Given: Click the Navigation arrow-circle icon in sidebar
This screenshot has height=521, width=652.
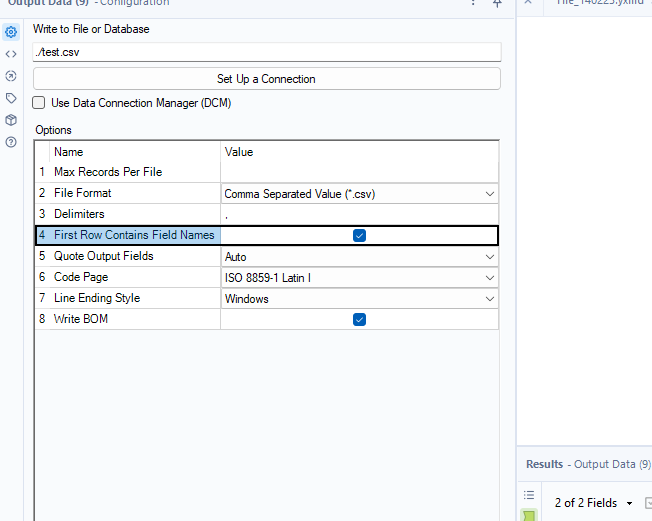Looking at the screenshot, I should tap(11, 76).
